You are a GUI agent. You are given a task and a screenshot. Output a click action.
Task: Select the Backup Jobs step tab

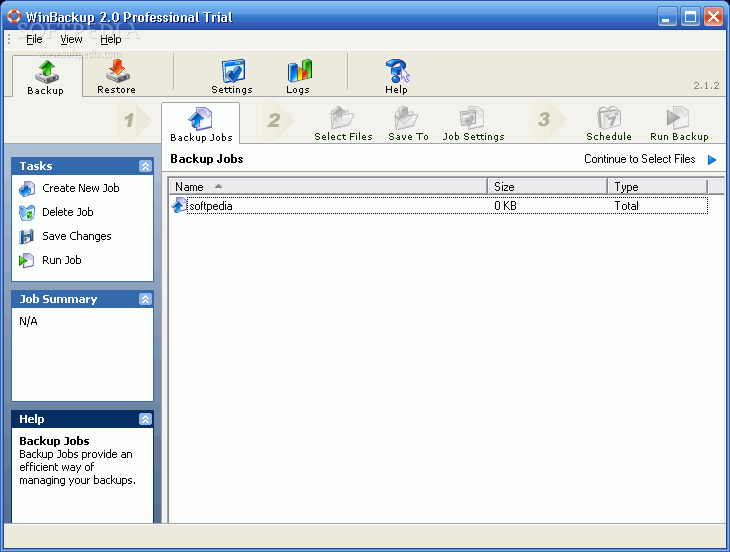[201, 124]
